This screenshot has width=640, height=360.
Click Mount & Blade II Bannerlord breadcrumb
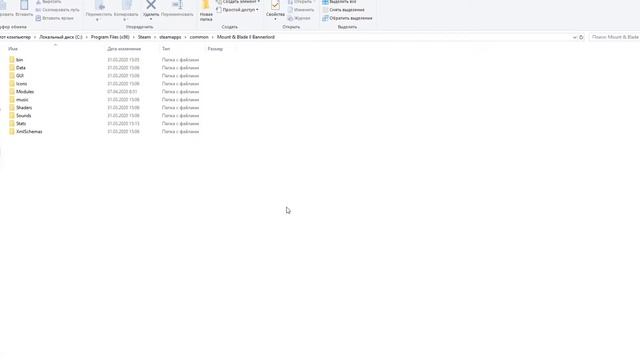click(x=246, y=37)
